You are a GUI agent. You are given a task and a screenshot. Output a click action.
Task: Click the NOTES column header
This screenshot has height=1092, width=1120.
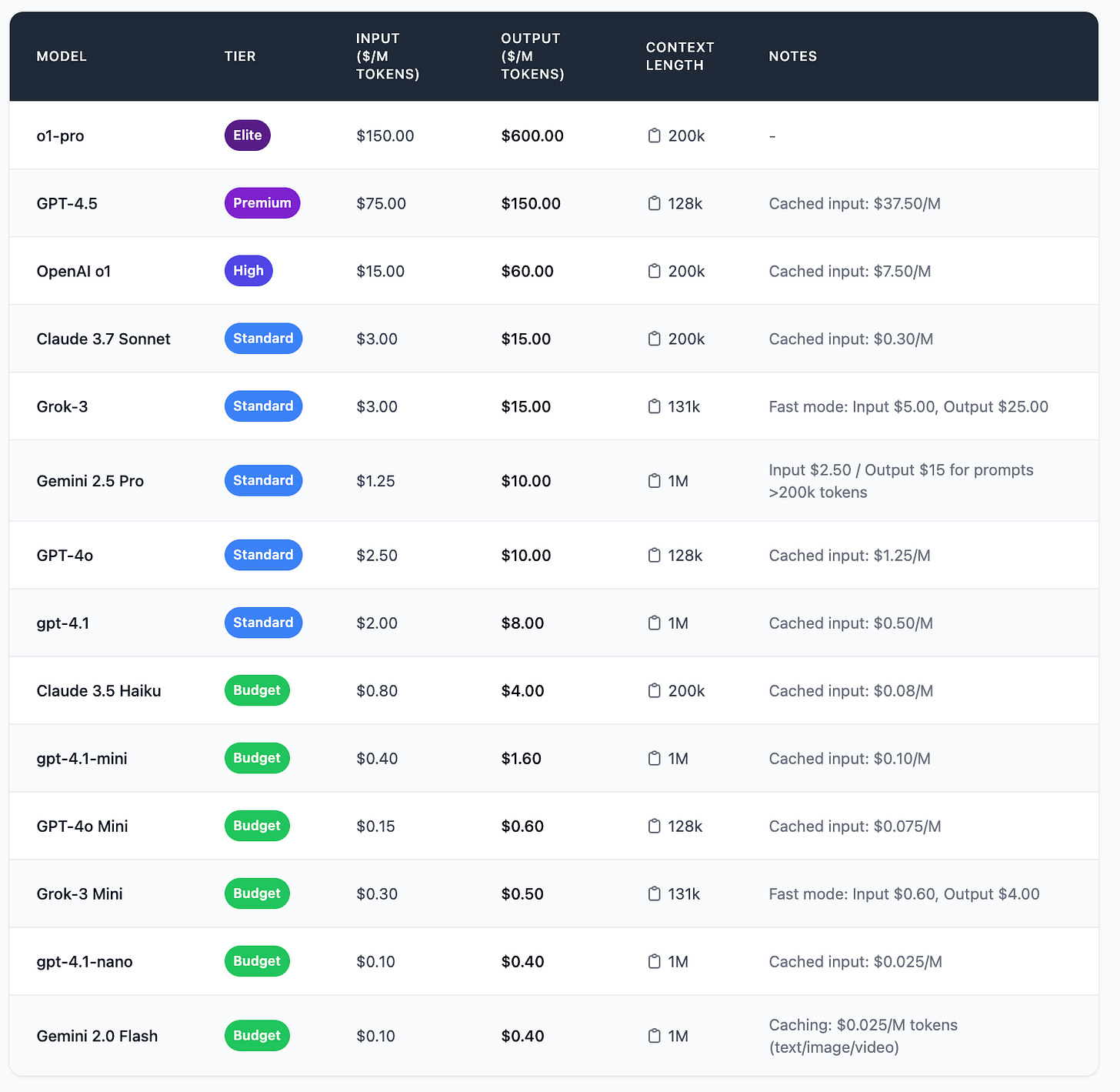point(793,56)
